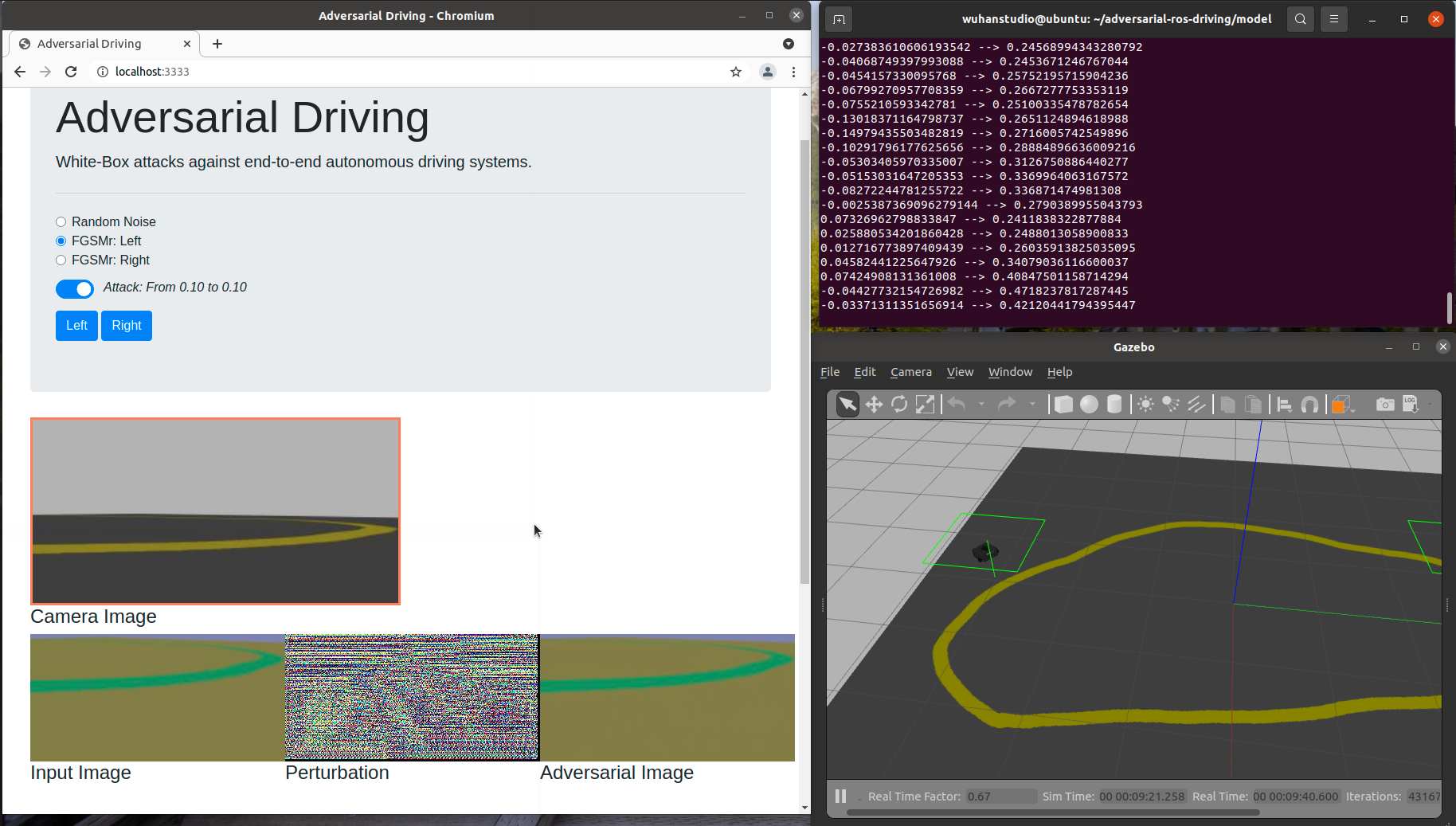Open the Chromium three-dot menu
1456x826 pixels.
(793, 72)
